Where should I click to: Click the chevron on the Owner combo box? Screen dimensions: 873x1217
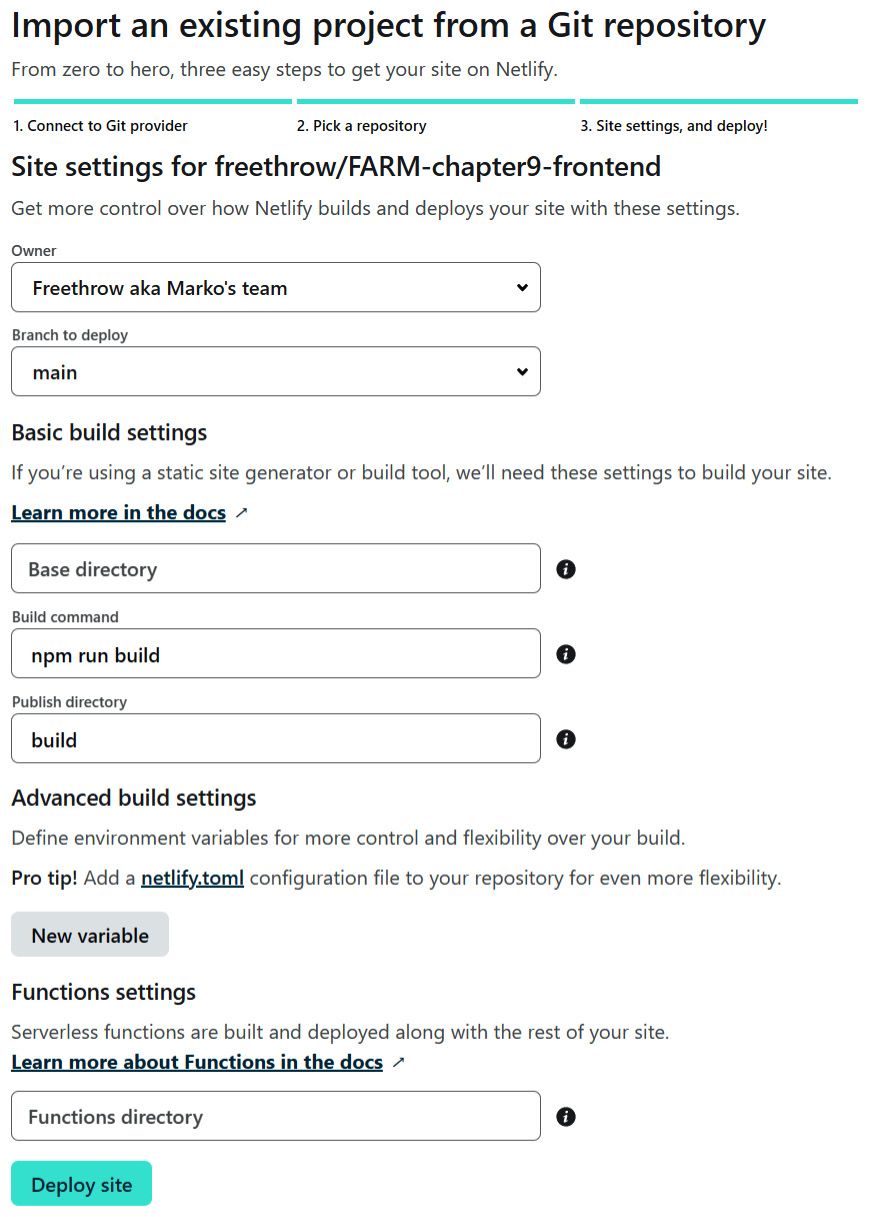tap(522, 287)
